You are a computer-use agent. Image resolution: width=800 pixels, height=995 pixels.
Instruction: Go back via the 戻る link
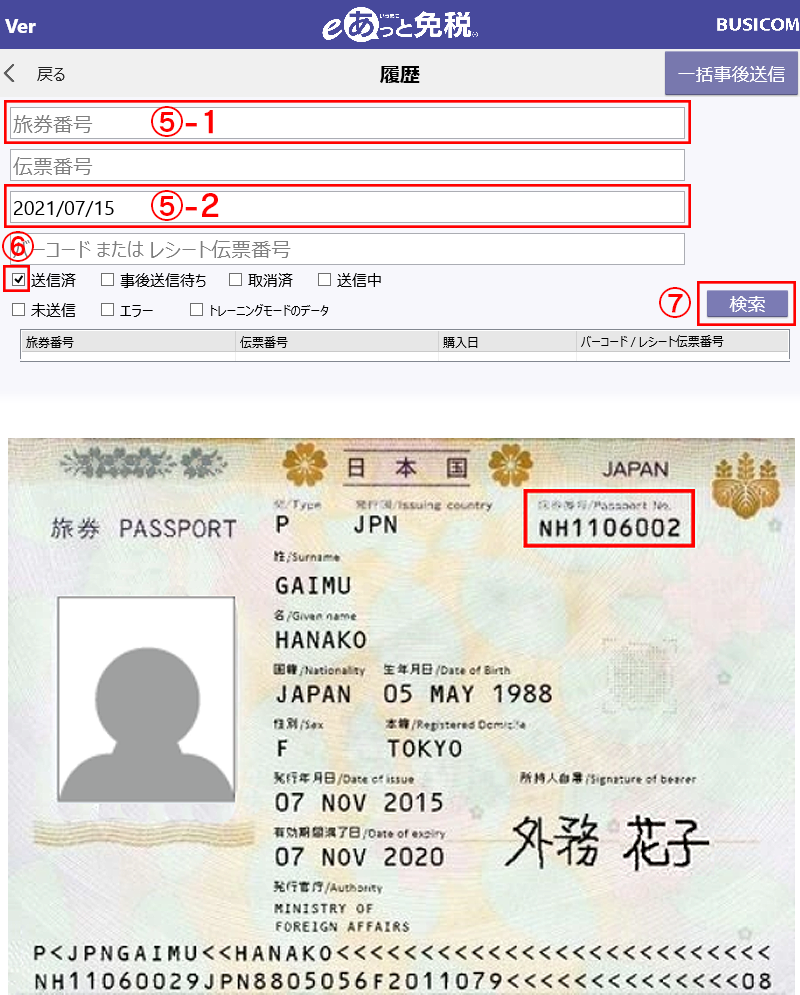pyautogui.click(x=51, y=74)
